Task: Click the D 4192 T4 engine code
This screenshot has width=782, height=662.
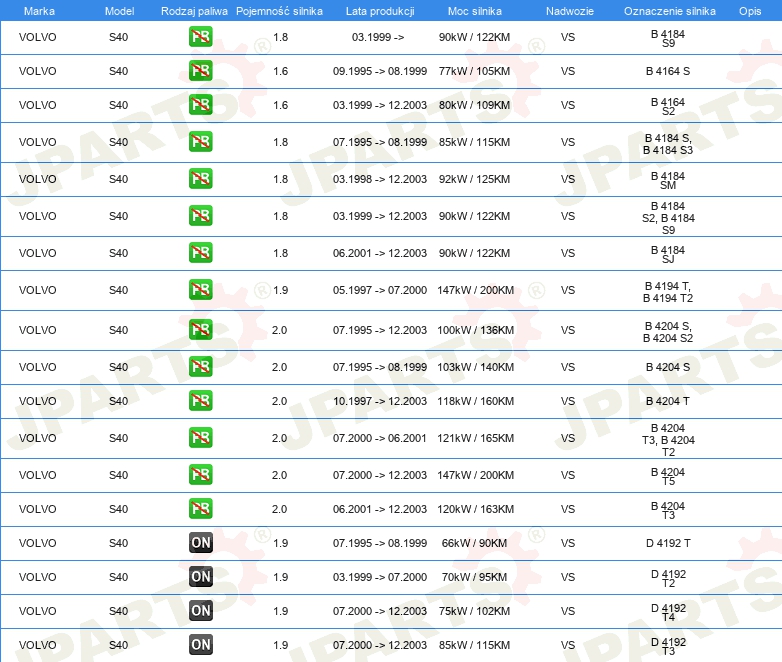Action: click(x=668, y=613)
